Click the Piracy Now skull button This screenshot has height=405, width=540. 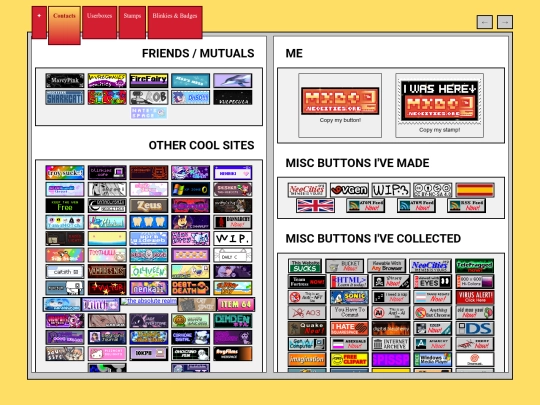tap(391, 282)
